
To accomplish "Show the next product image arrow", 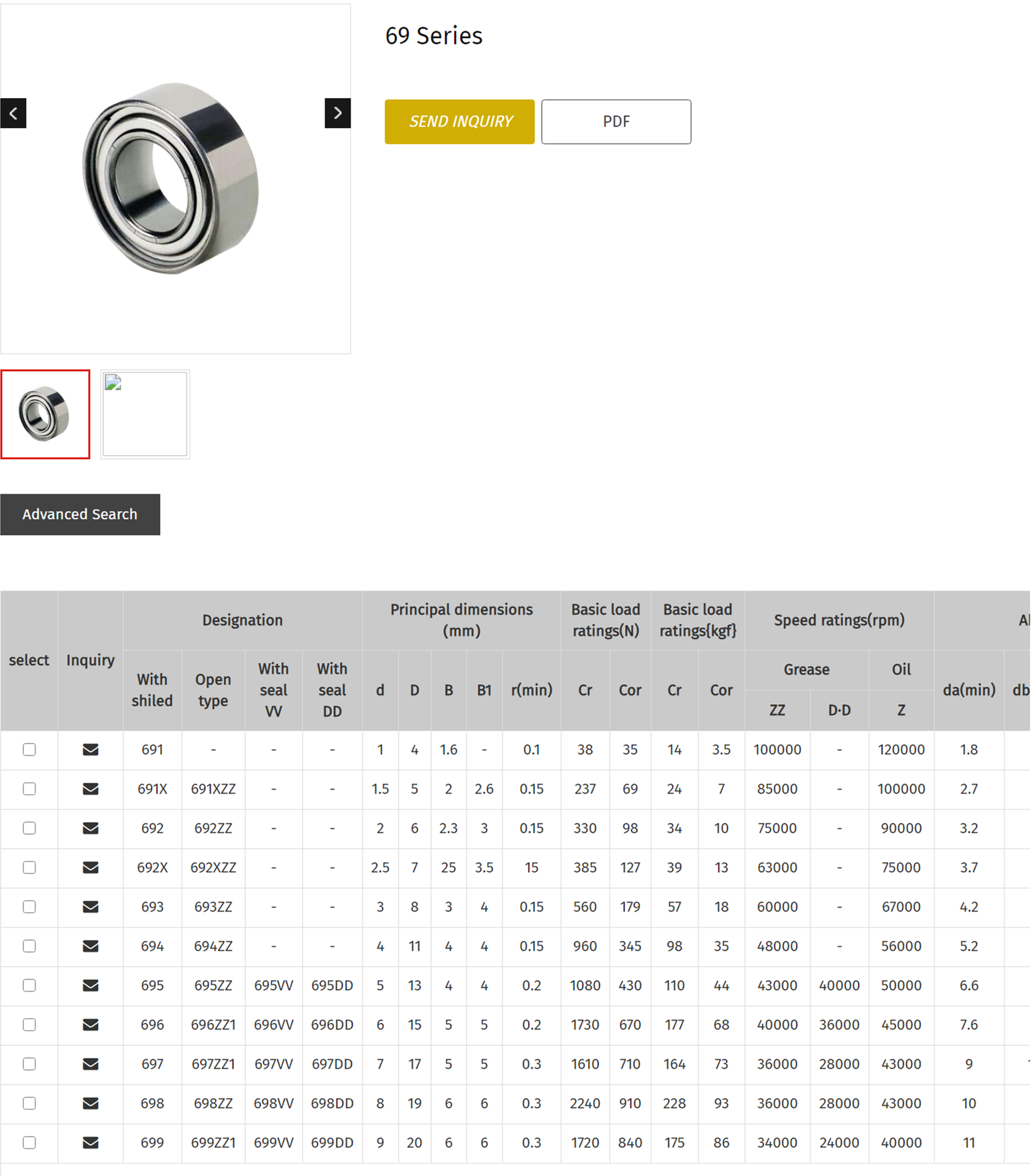I will 337,113.
